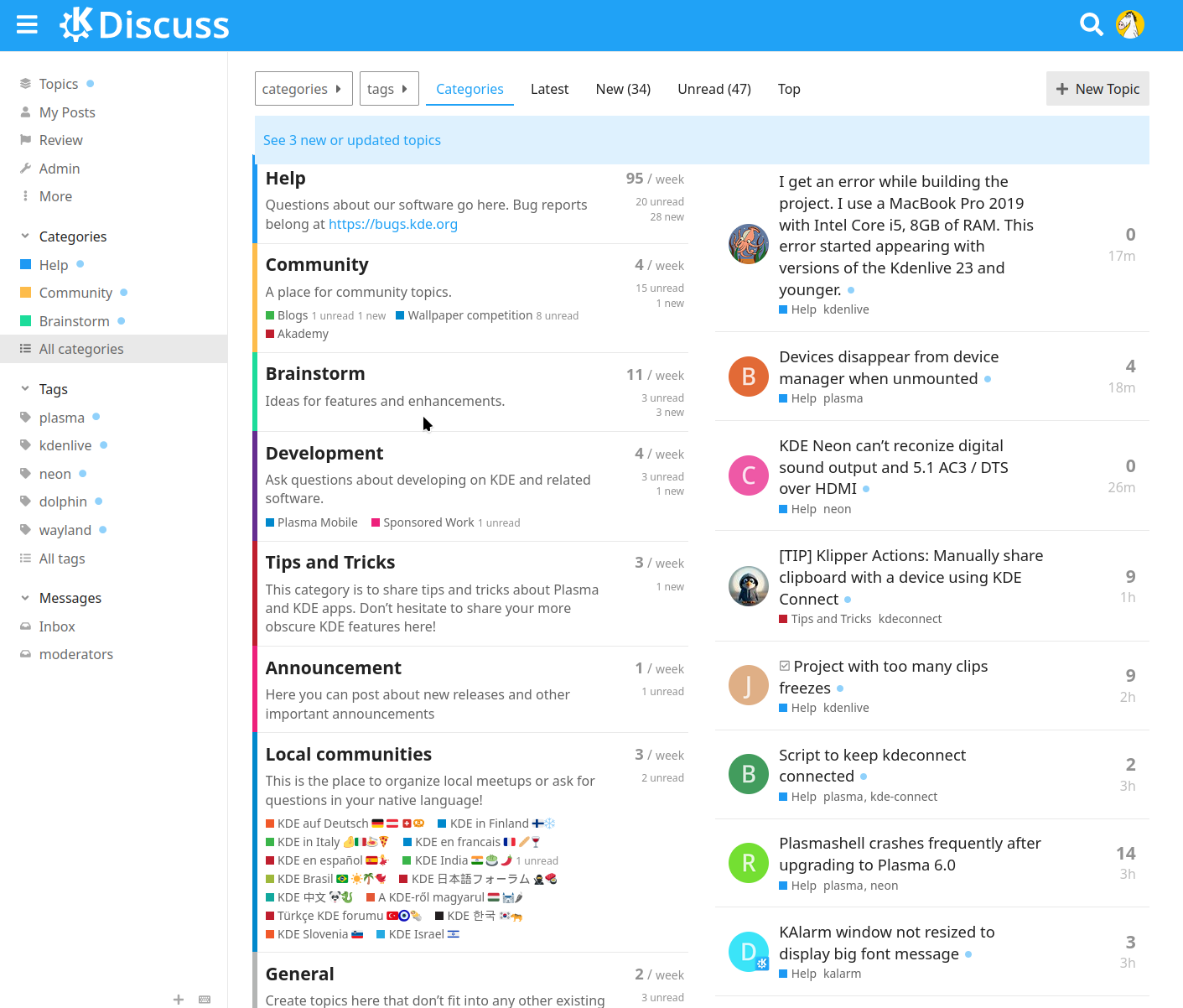1183x1008 pixels.
Task: Click the keyboard shortcuts icon at sidebar bottom
Action: click(205, 999)
